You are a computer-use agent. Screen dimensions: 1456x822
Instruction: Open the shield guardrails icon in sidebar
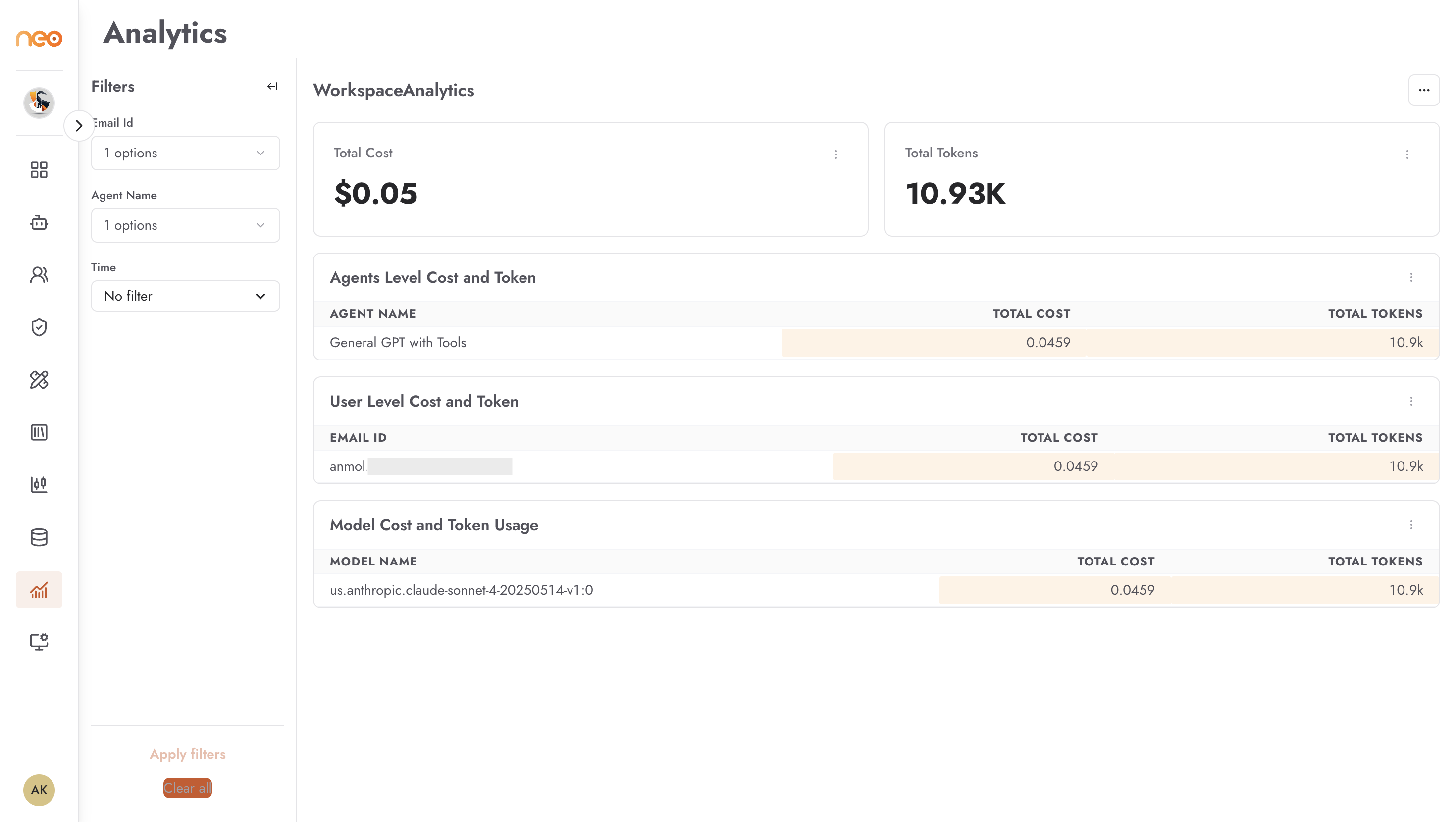(39, 327)
